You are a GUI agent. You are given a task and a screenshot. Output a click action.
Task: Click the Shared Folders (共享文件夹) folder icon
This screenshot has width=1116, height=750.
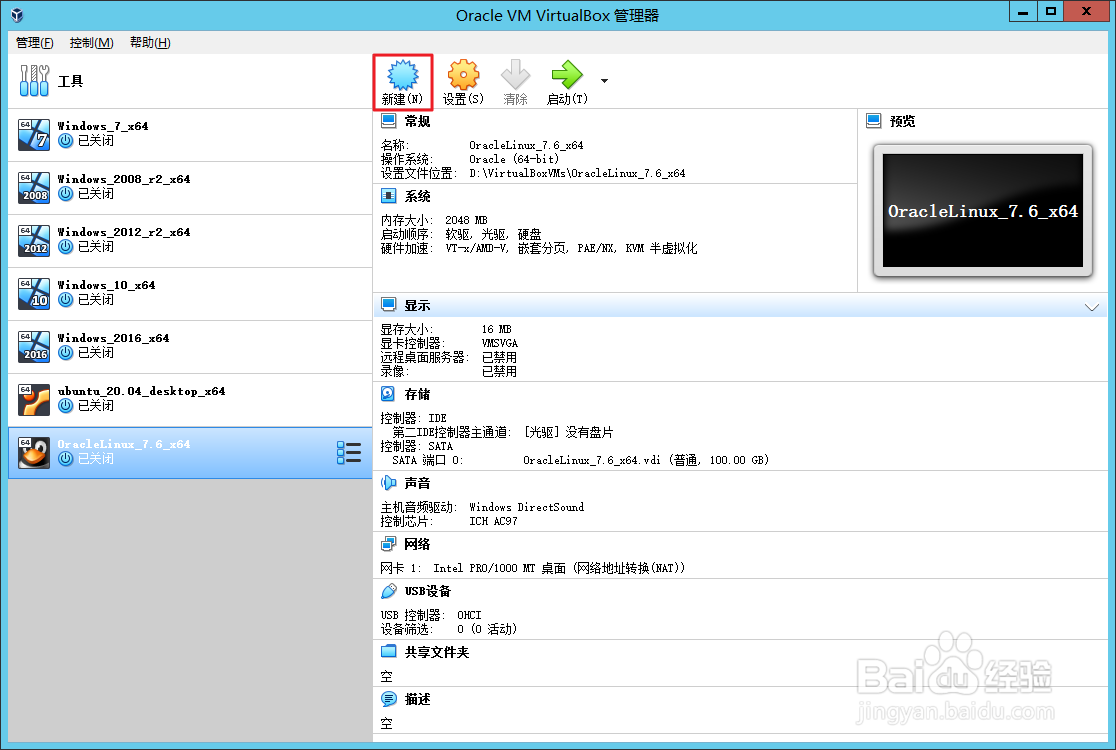coord(389,652)
